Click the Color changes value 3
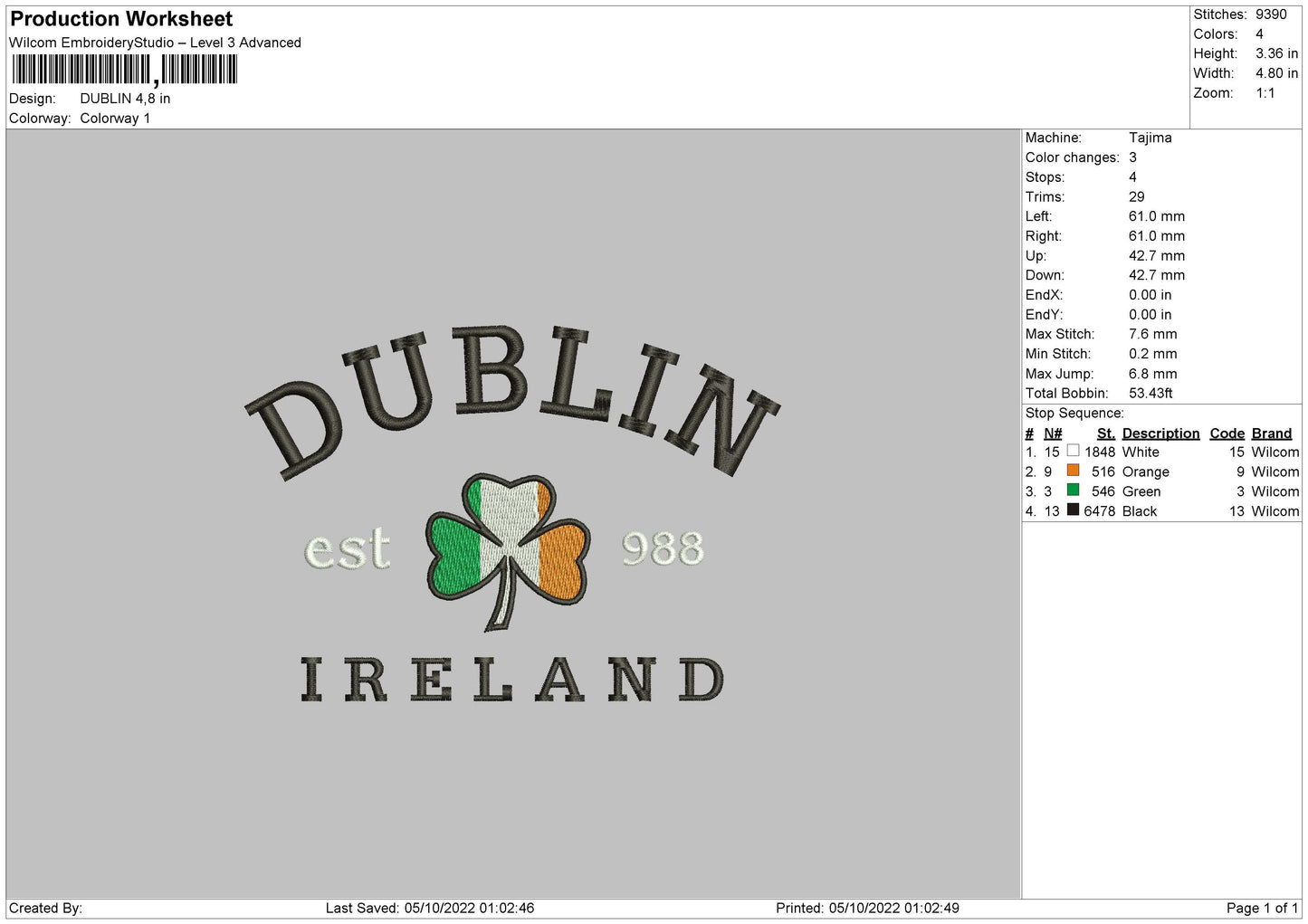The image size is (1308, 924). pyautogui.click(x=1132, y=157)
